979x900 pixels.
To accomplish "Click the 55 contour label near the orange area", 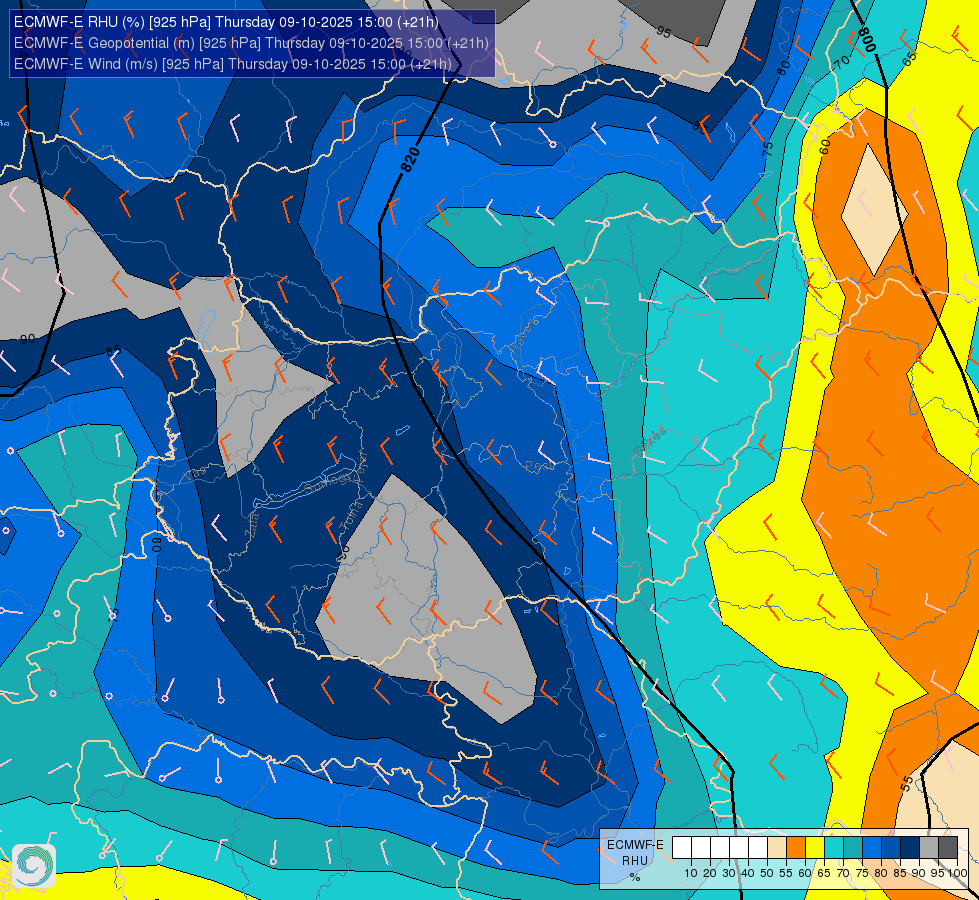I will pyautogui.click(x=907, y=783).
